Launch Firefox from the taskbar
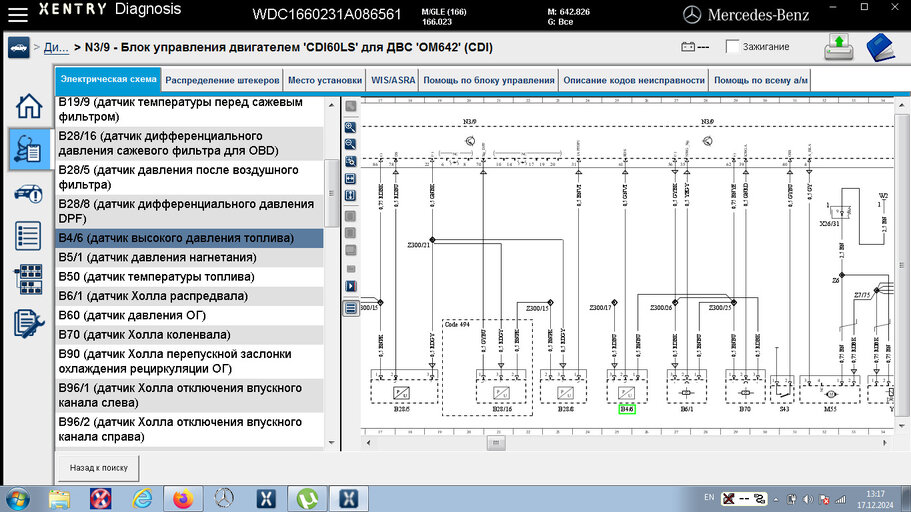This screenshot has height=512, width=911. coord(183,499)
